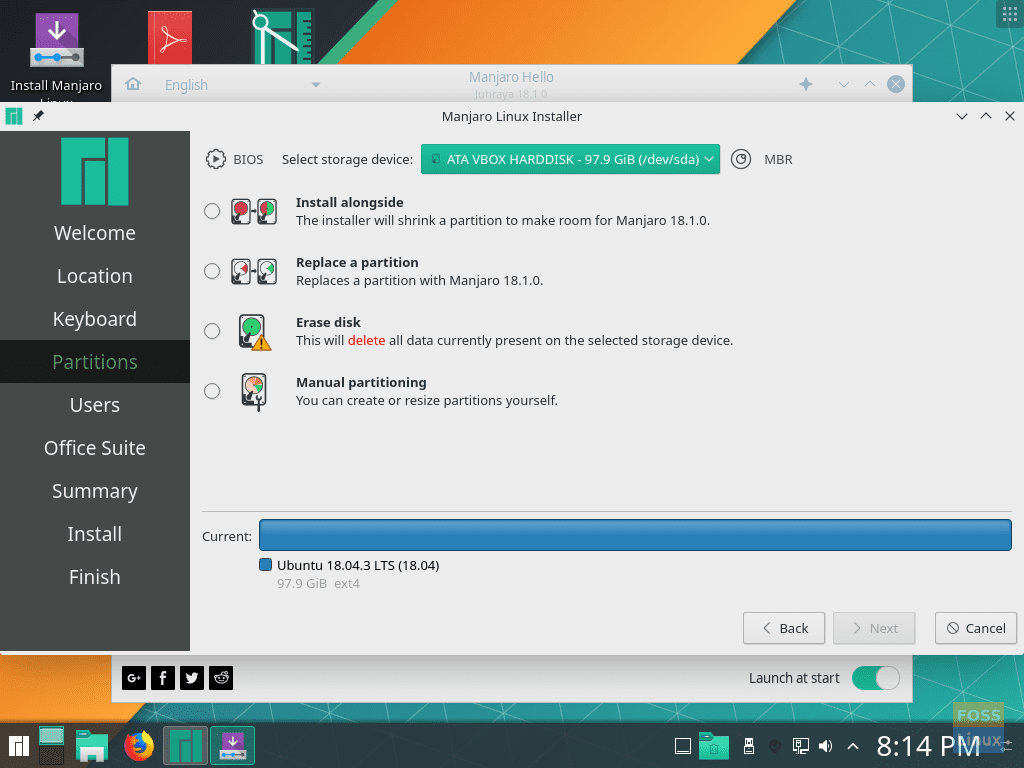This screenshot has width=1024, height=768.
Task: Click the home icon in Manjaro Hello
Action: click(132, 84)
